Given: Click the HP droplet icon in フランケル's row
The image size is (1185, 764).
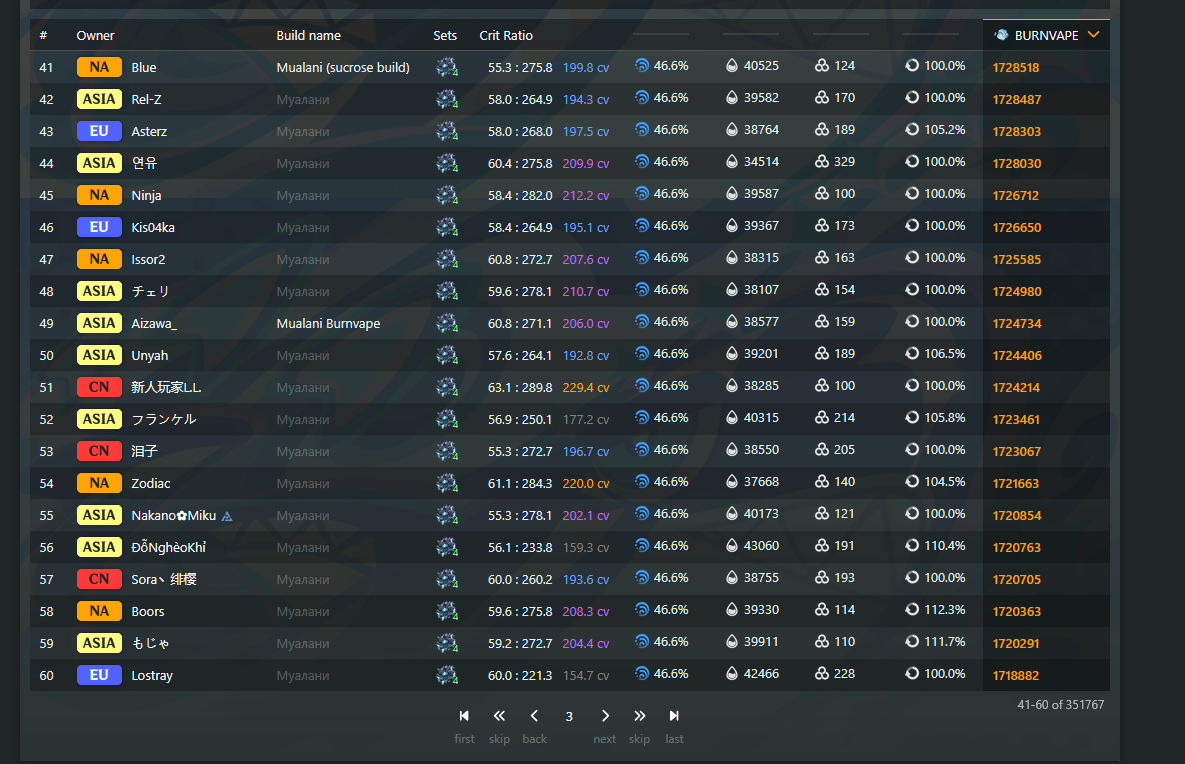Looking at the screenshot, I should [x=732, y=417].
